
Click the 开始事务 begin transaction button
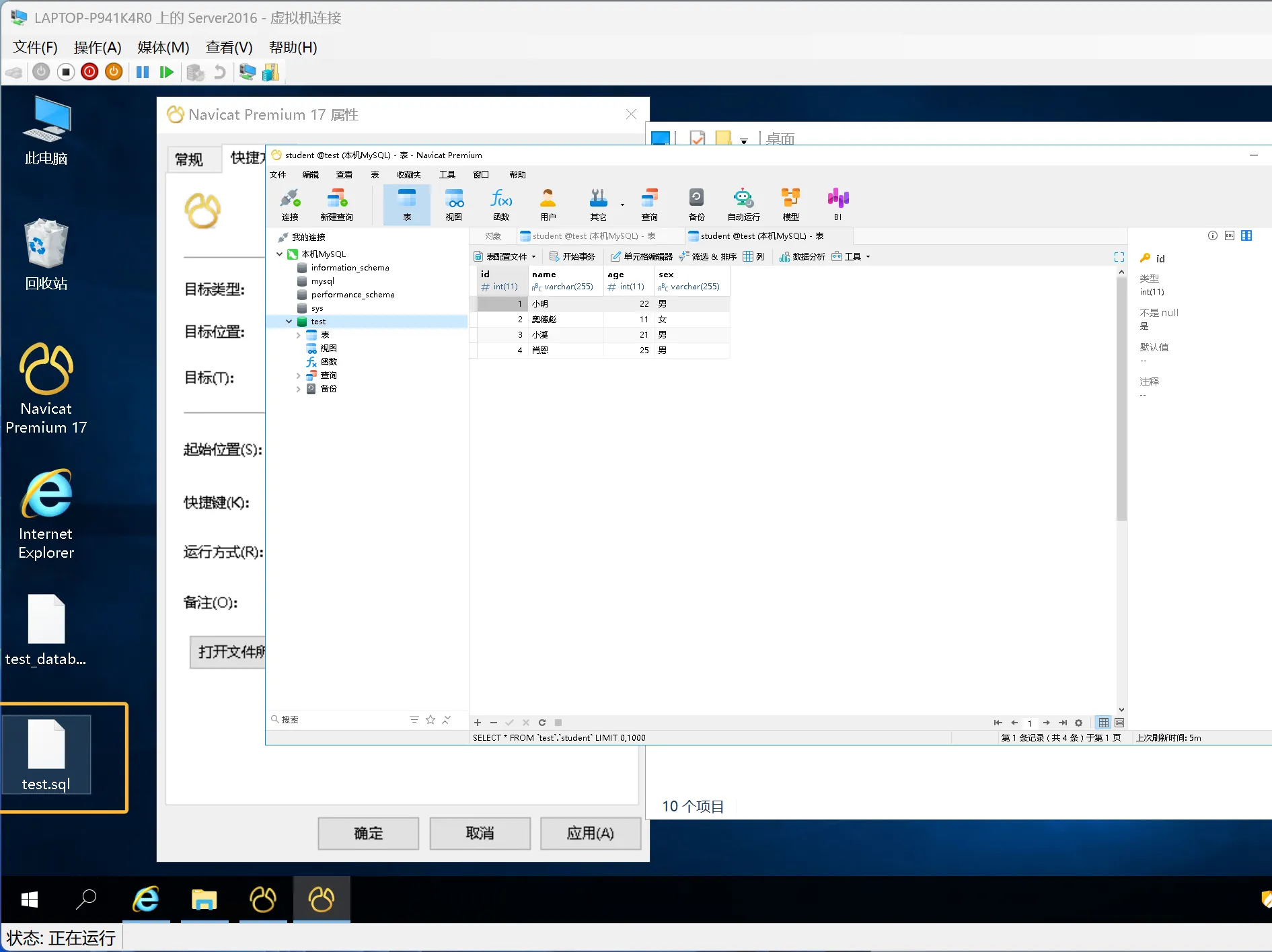pyautogui.click(x=572, y=256)
